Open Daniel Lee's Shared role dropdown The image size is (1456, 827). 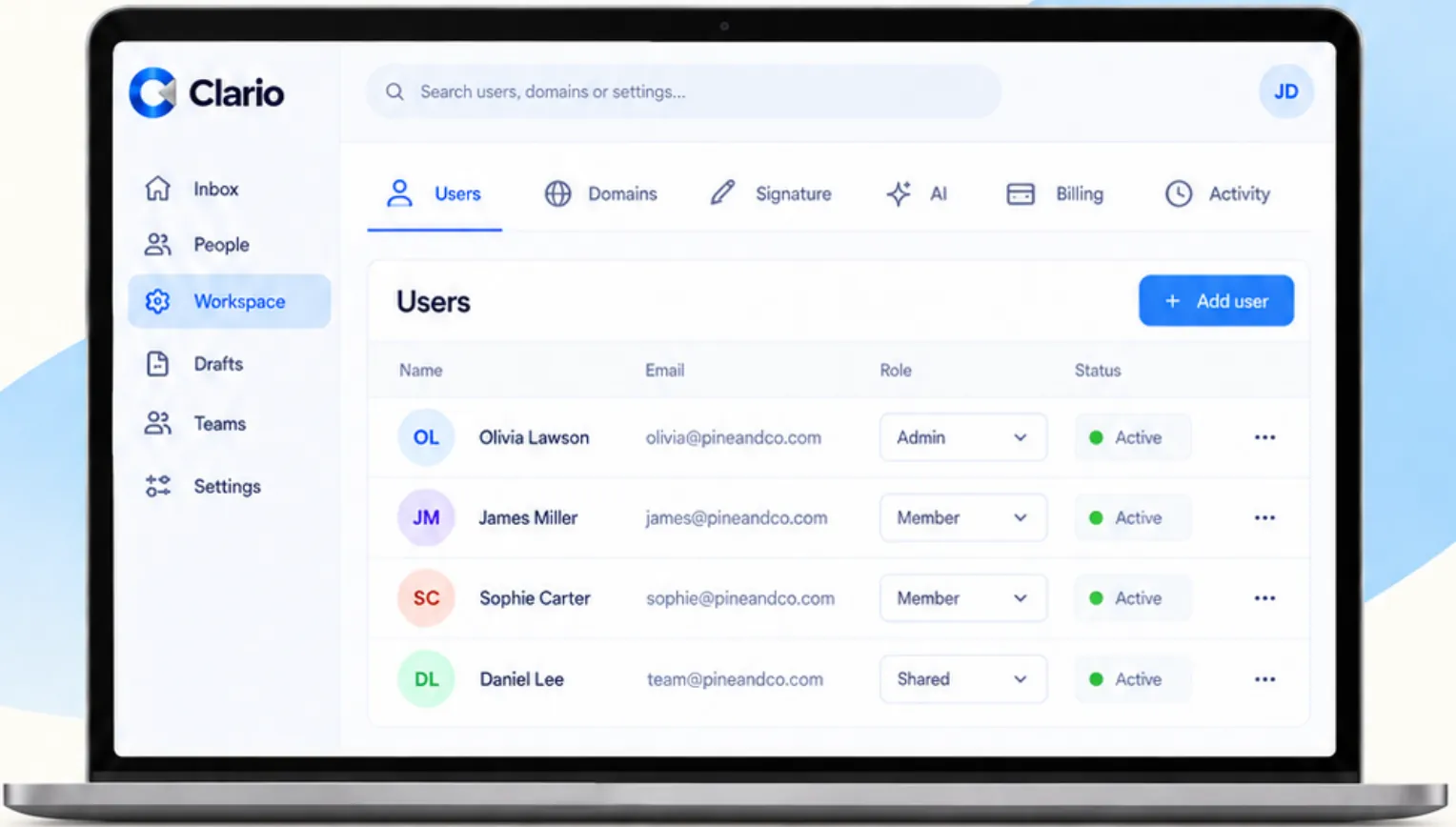pyautogui.click(x=963, y=679)
